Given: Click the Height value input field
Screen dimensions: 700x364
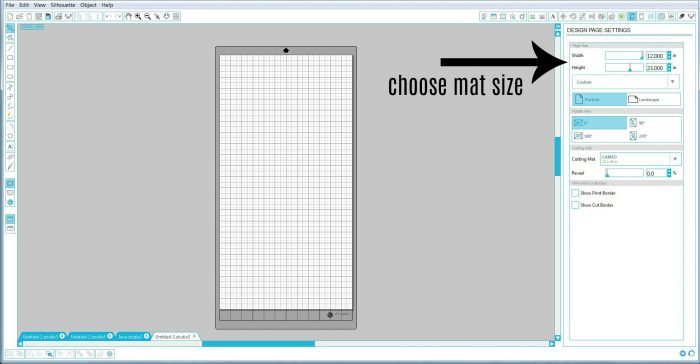Looking at the screenshot, I should 656,67.
